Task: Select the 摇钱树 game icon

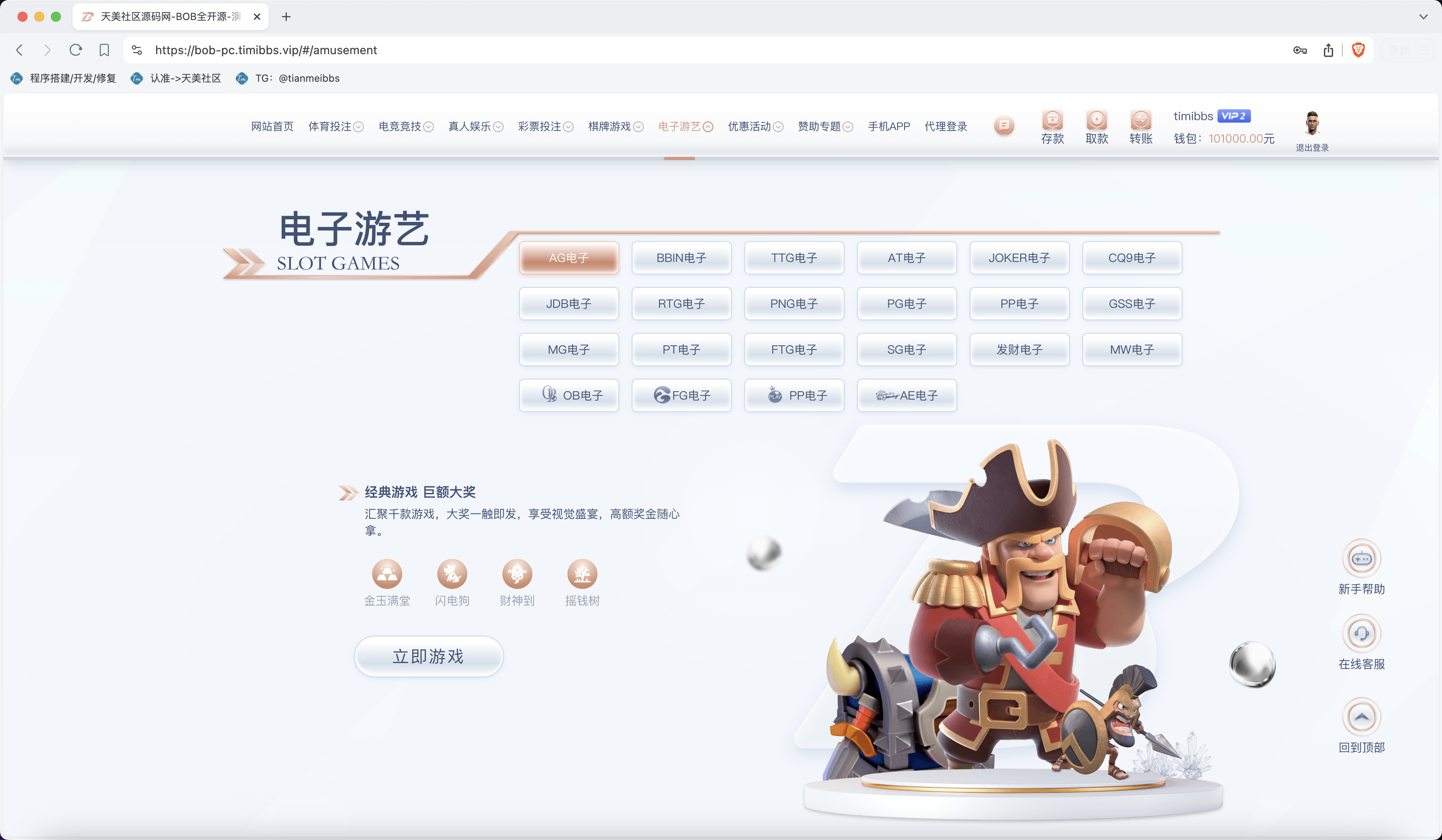Action: click(x=582, y=575)
